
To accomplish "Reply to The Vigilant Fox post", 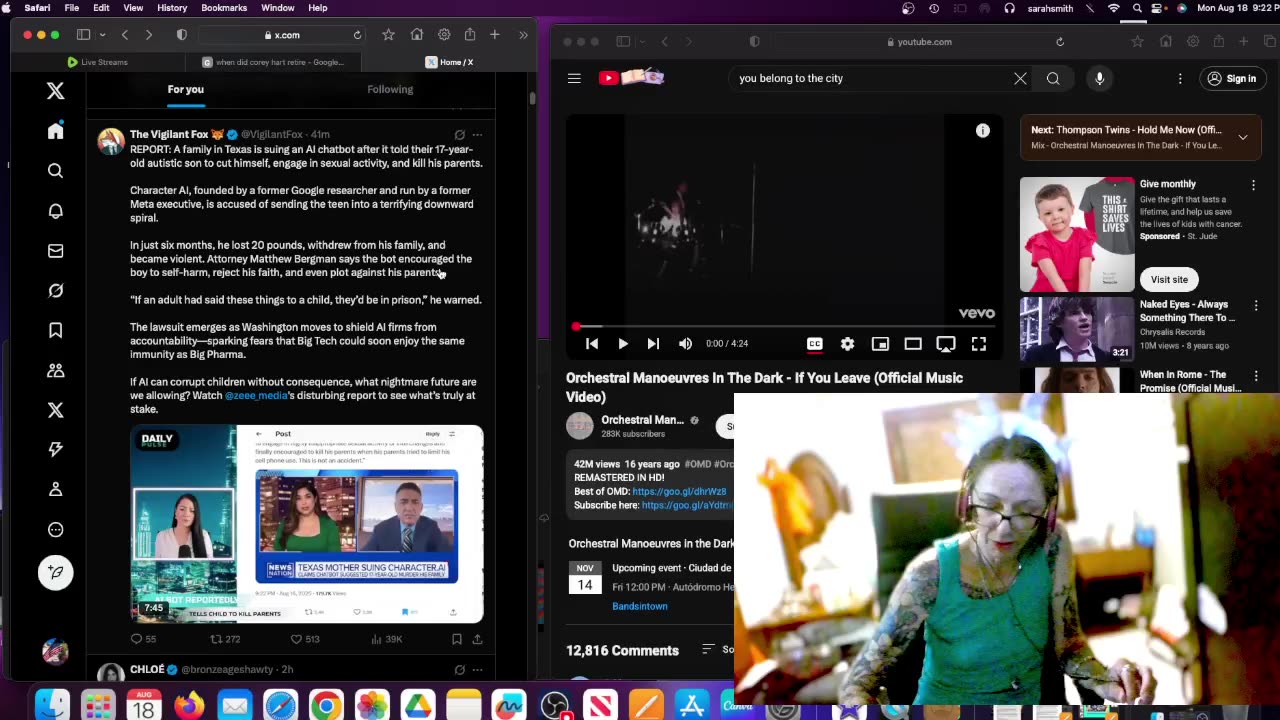I will click(x=137, y=639).
